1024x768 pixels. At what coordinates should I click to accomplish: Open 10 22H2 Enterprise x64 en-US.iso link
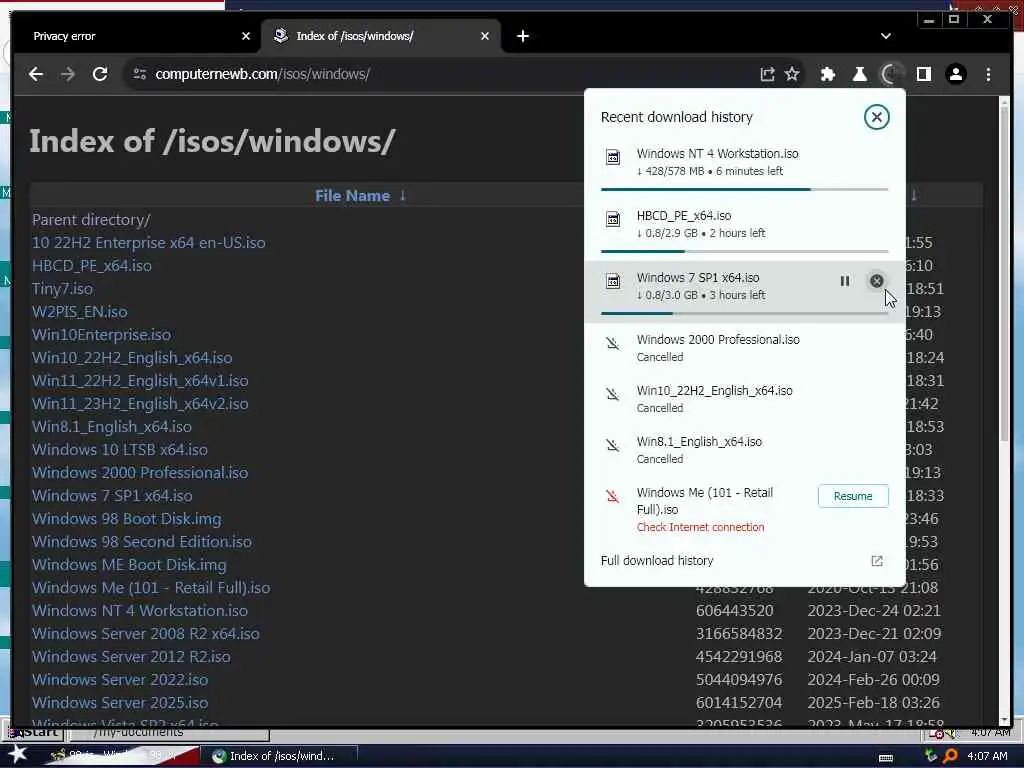point(149,243)
